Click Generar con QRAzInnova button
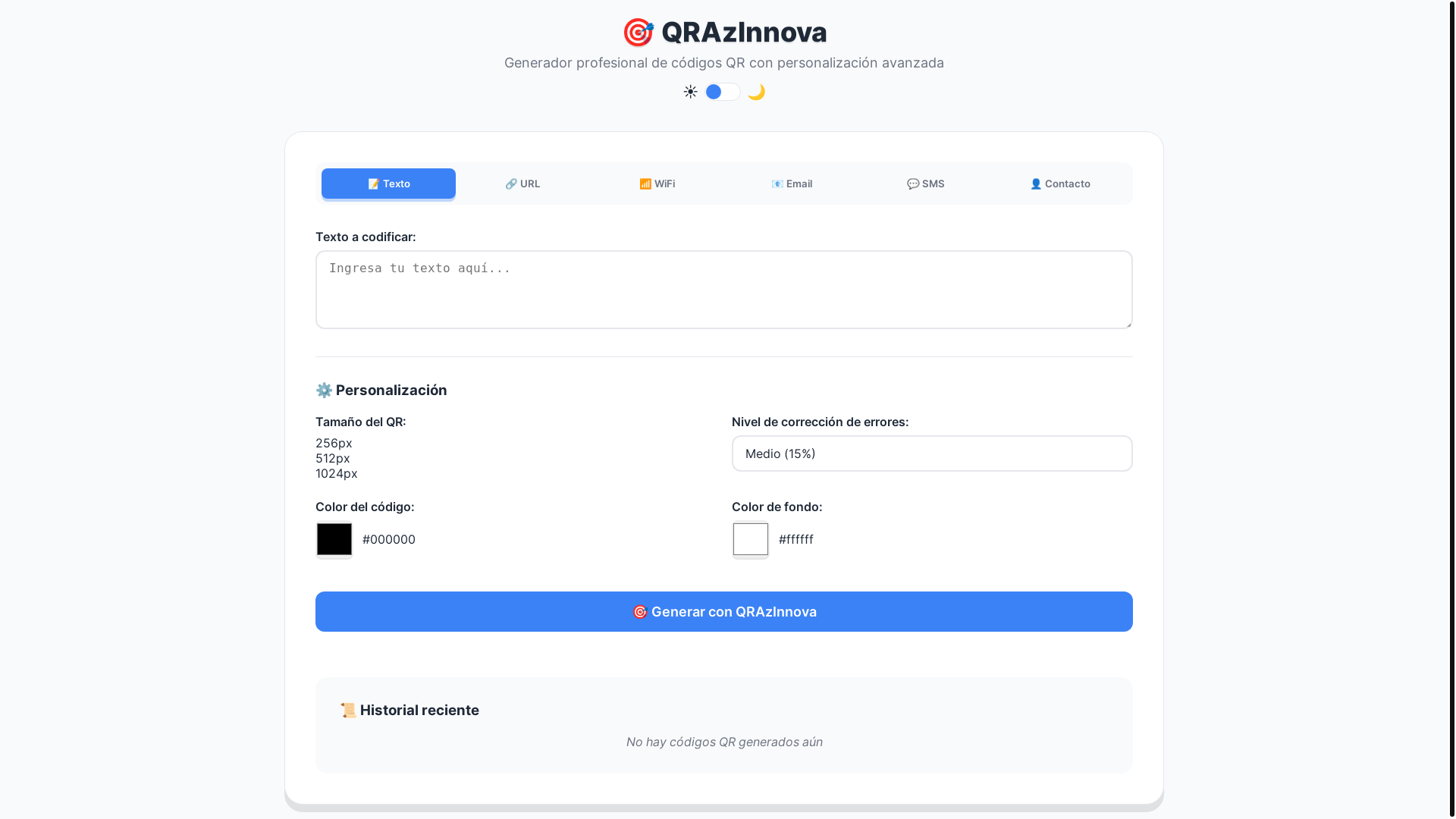Screen dimensions: 1456x819 click(x=724, y=611)
